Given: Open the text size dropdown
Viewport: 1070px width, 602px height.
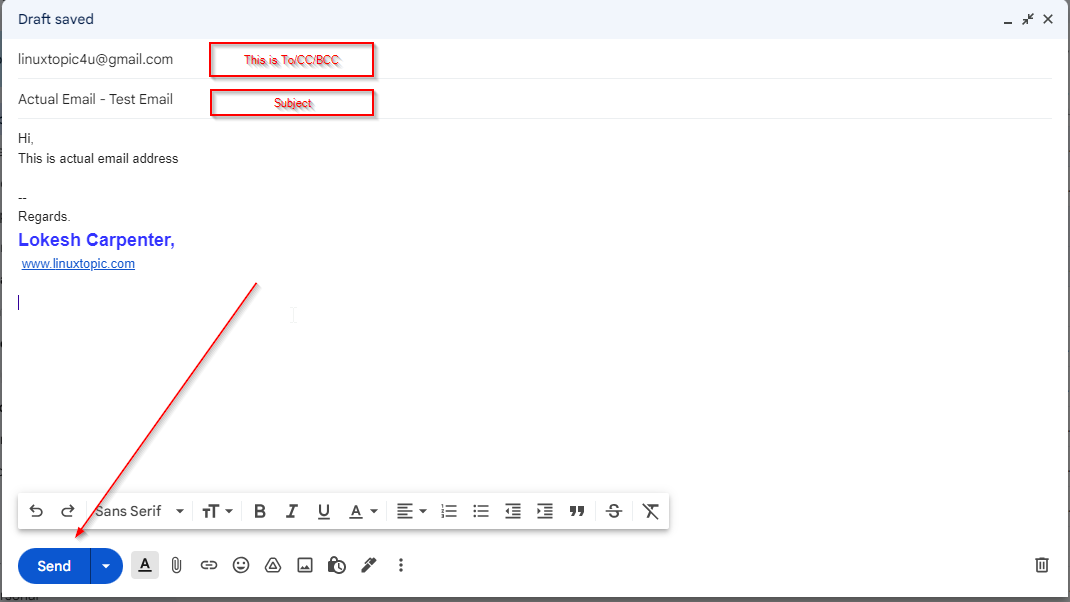Looking at the screenshot, I should click(218, 511).
